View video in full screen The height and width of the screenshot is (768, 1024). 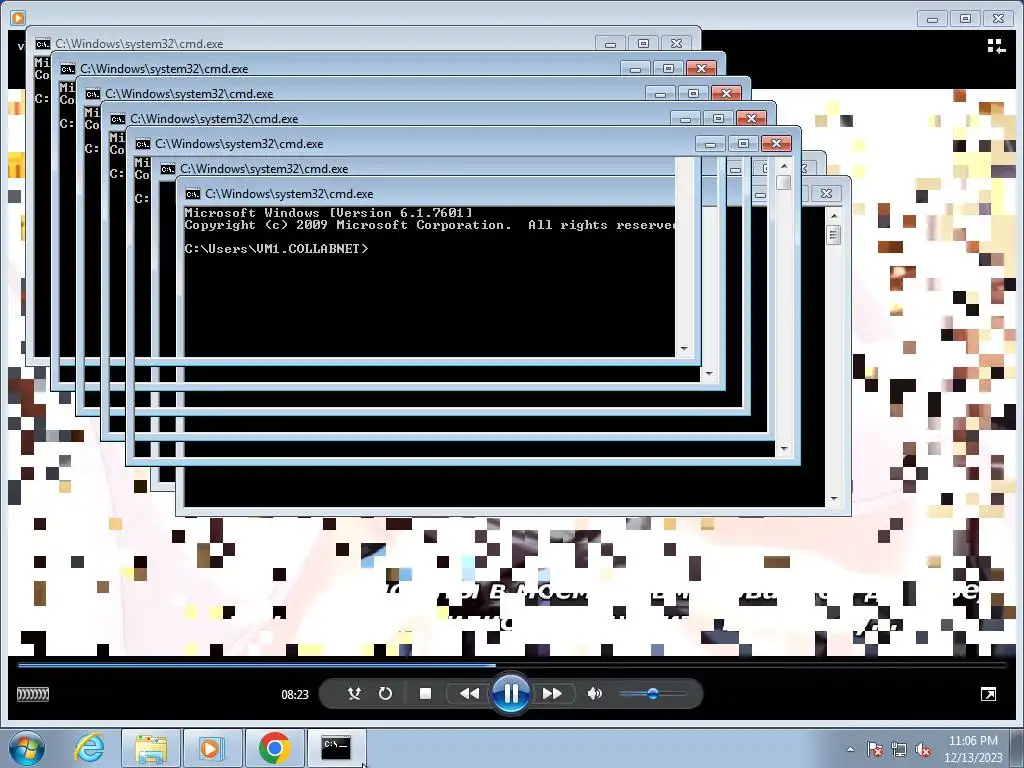click(989, 694)
